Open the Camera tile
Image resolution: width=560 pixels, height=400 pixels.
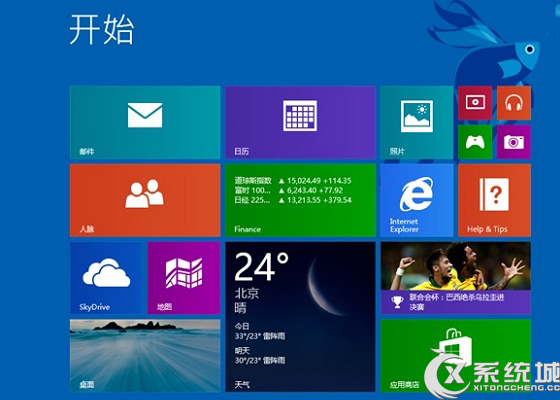tap(514, 142)
